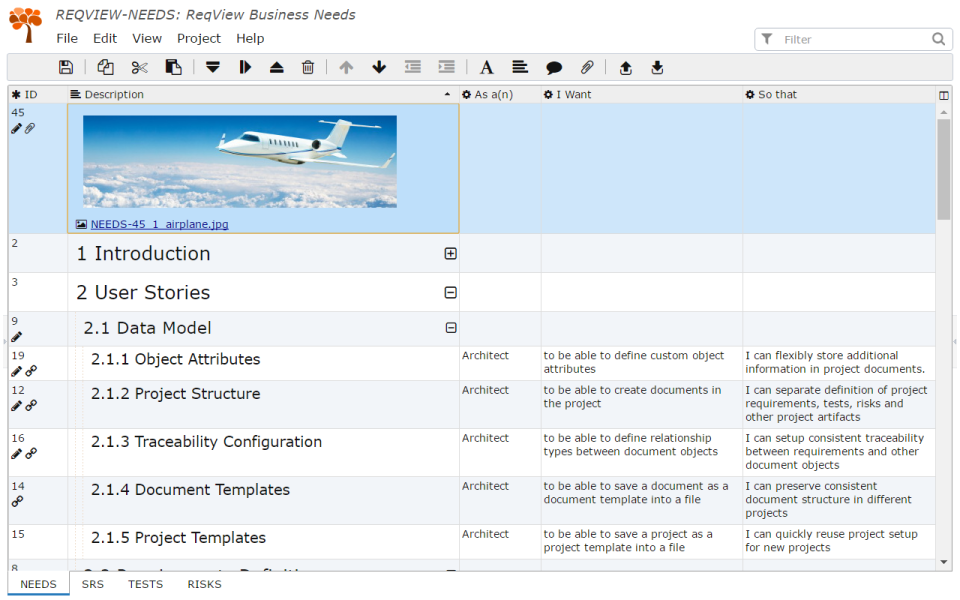
Task: Click the So that column header
Action: (839, 94)
